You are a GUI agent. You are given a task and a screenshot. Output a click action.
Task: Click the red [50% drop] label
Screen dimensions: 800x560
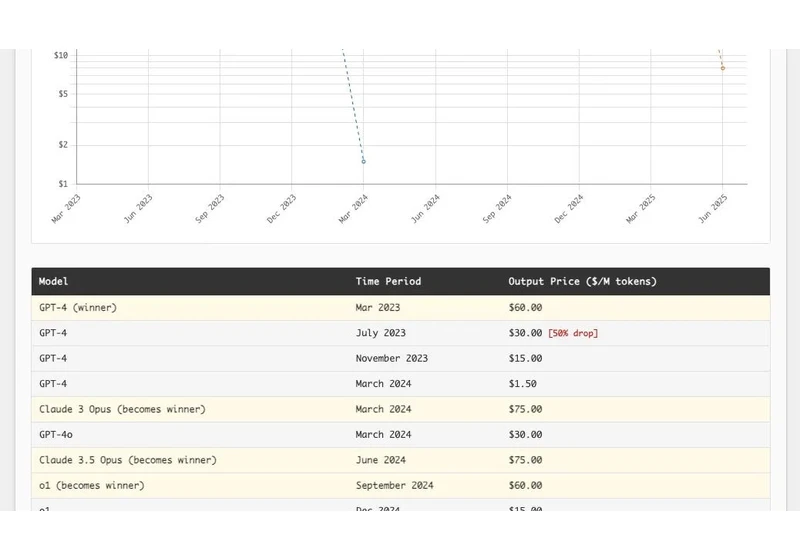coord(573,333)
